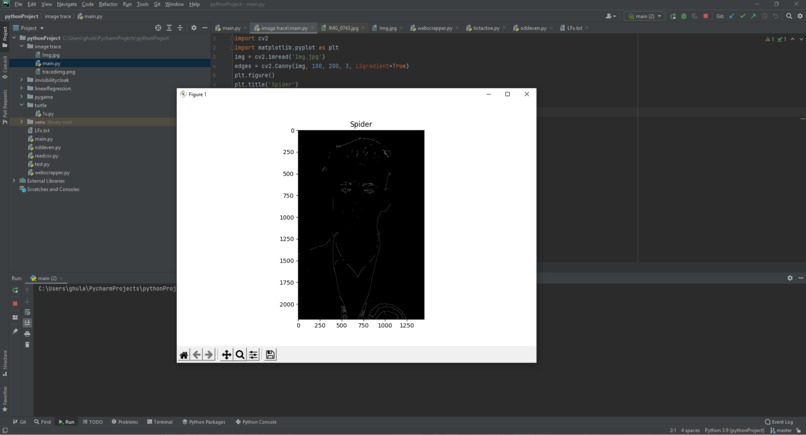Screen dimensions: 806x435
Task: Open the File menu
Action: [x=19, y=4]
